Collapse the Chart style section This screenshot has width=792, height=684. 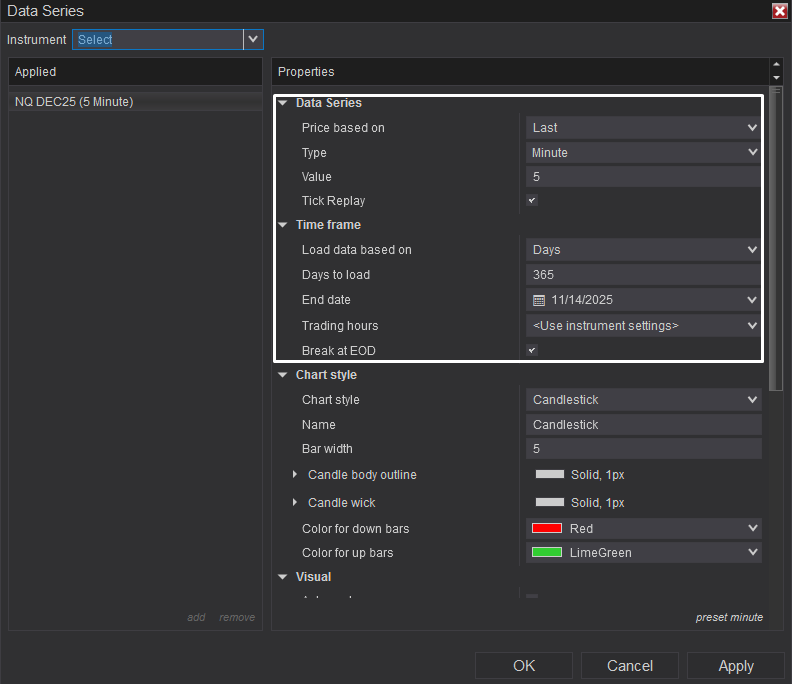[x=283, y=376]
